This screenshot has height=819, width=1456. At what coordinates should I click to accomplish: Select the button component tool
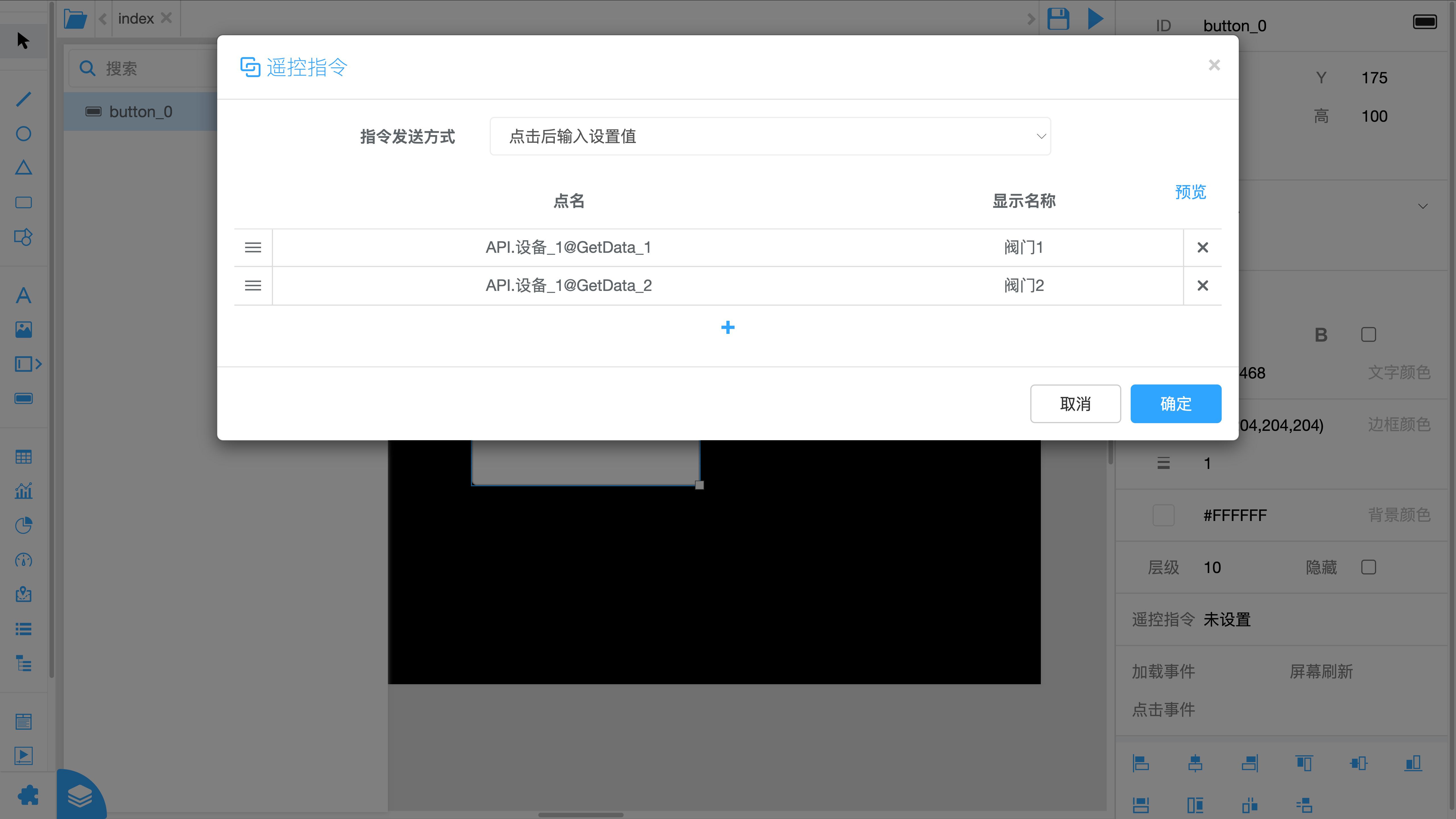23,398
